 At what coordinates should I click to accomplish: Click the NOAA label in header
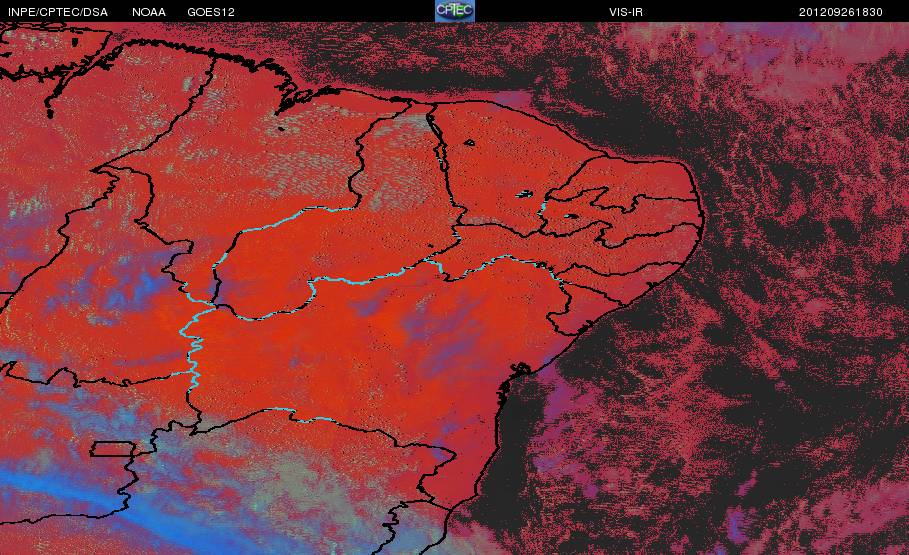(148, 12)
